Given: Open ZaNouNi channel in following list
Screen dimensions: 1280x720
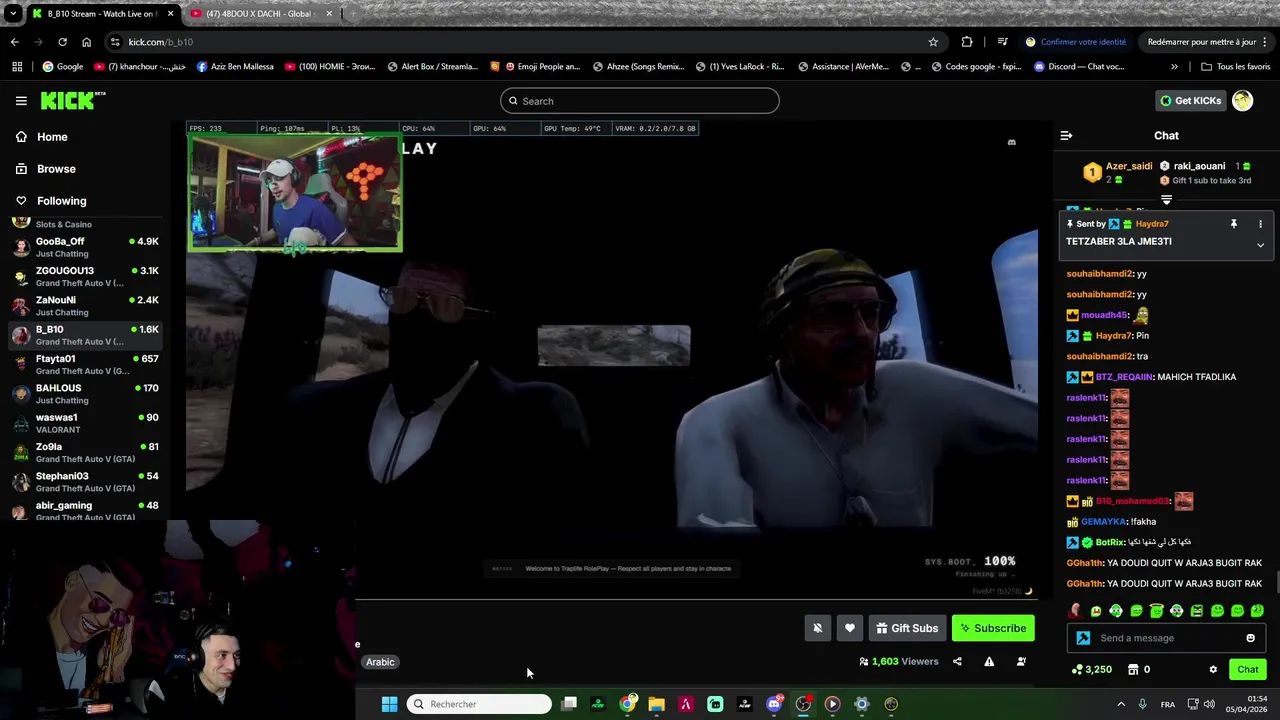Looking at the screenshot, I should [85, 305].
